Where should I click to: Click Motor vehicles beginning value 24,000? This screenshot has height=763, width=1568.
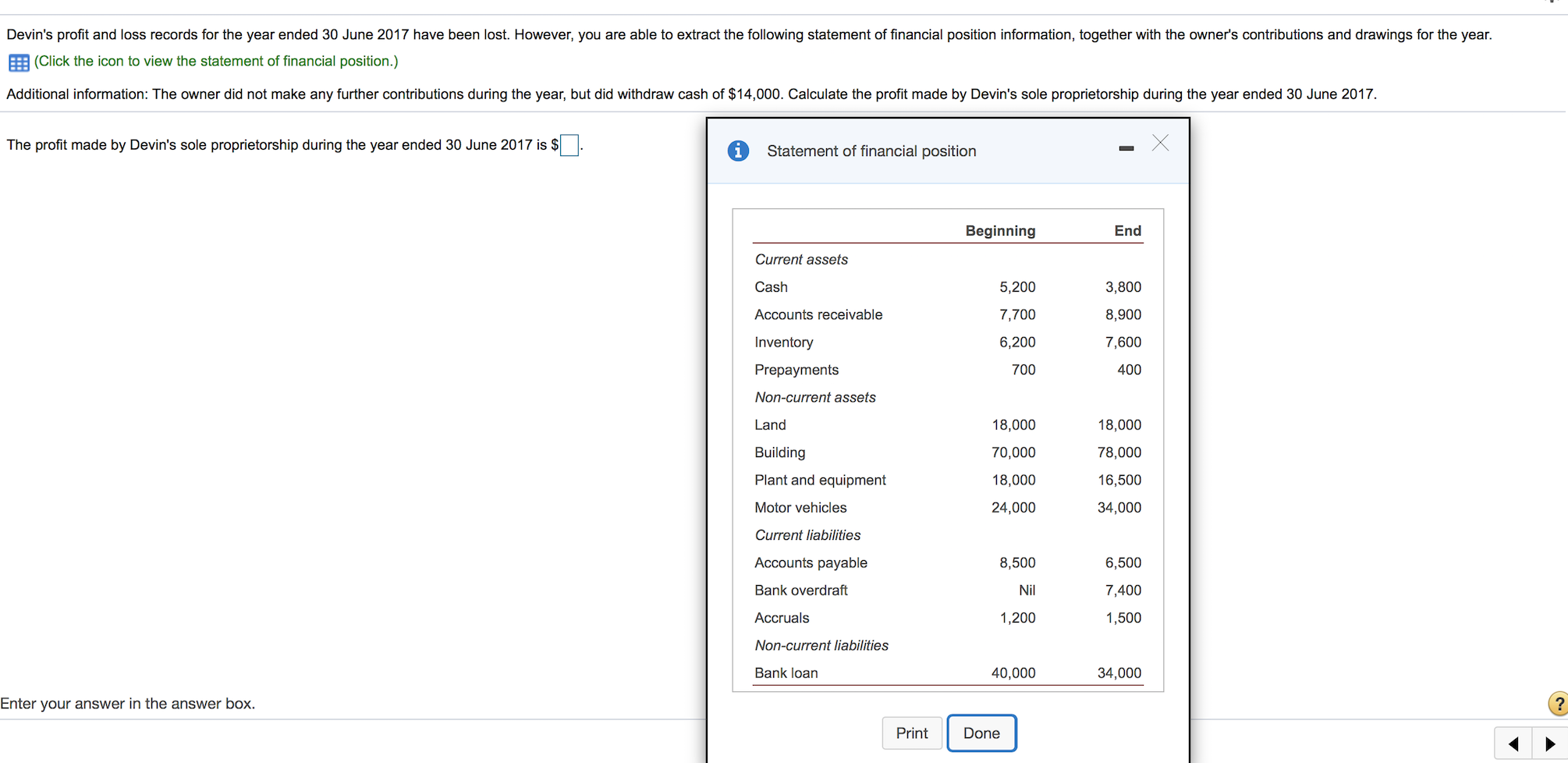(x=1013, y=508)
